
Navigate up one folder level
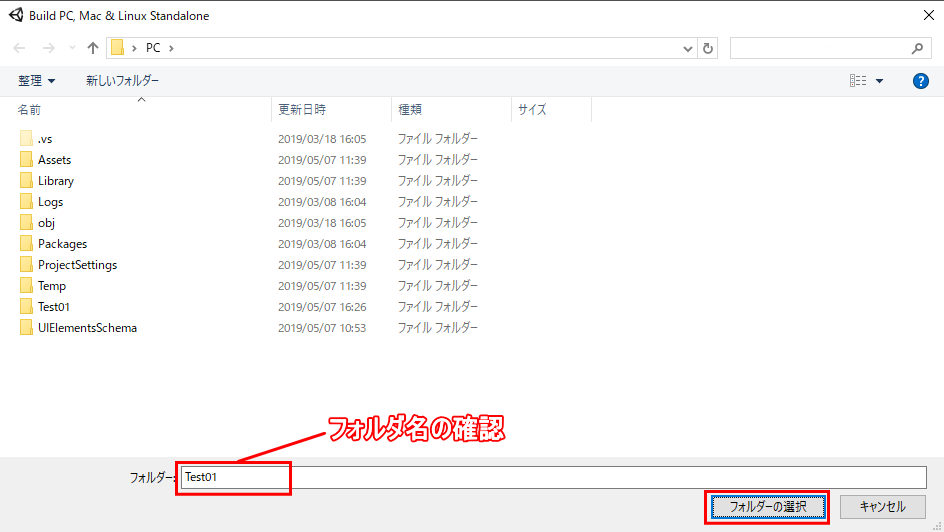[93, 48]
